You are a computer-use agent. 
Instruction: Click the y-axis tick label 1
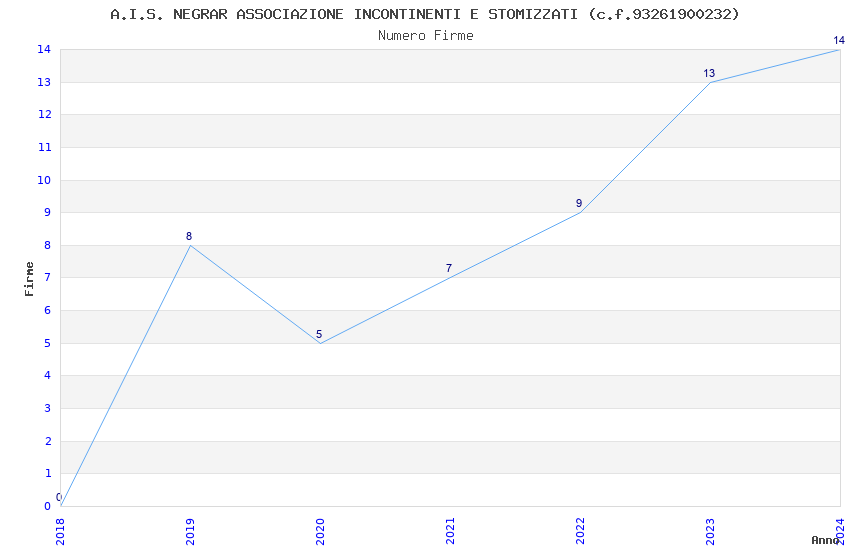point(48,474)
